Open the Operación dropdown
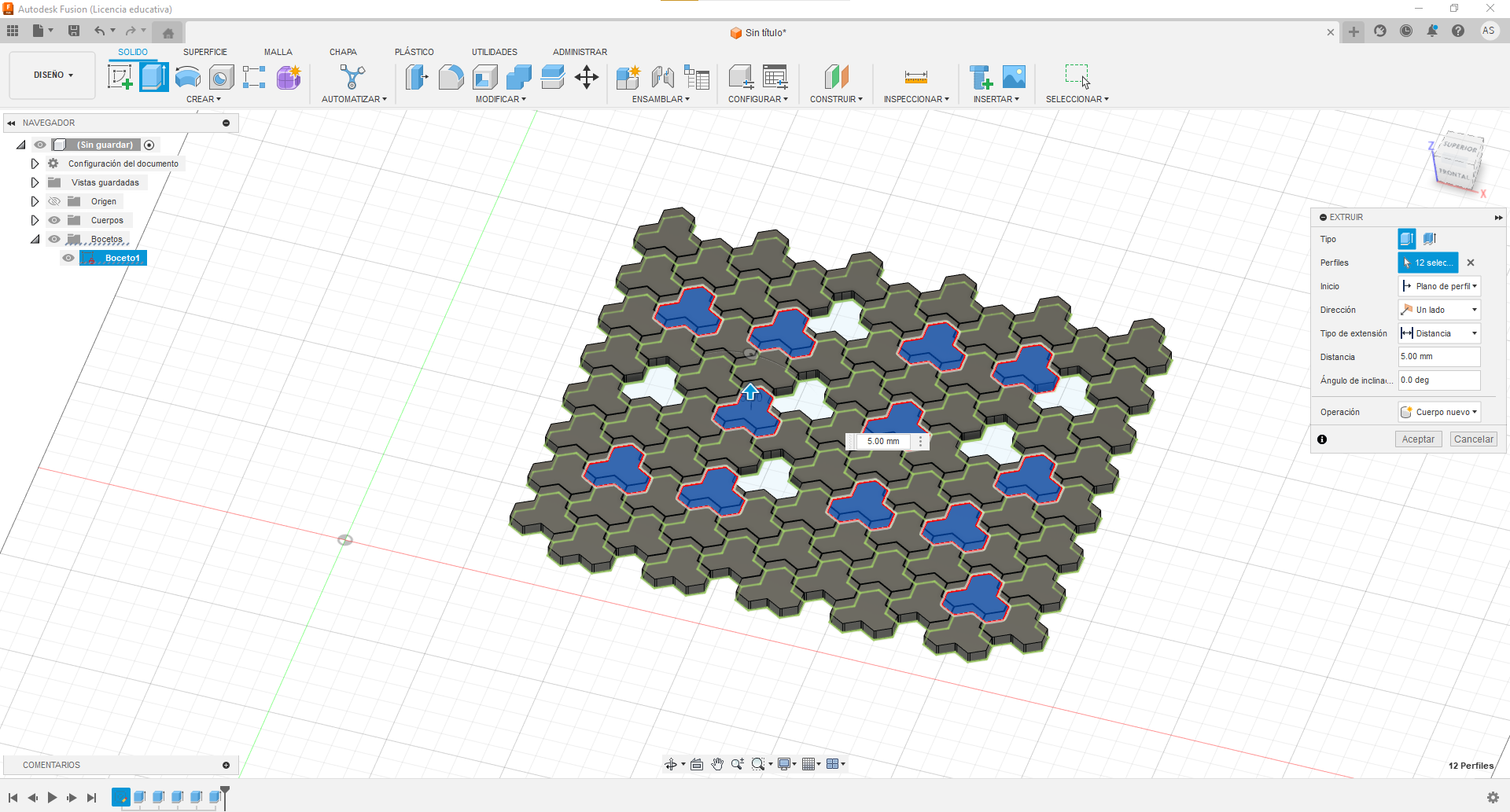The image size is (1510, 812). point(1439,412)
